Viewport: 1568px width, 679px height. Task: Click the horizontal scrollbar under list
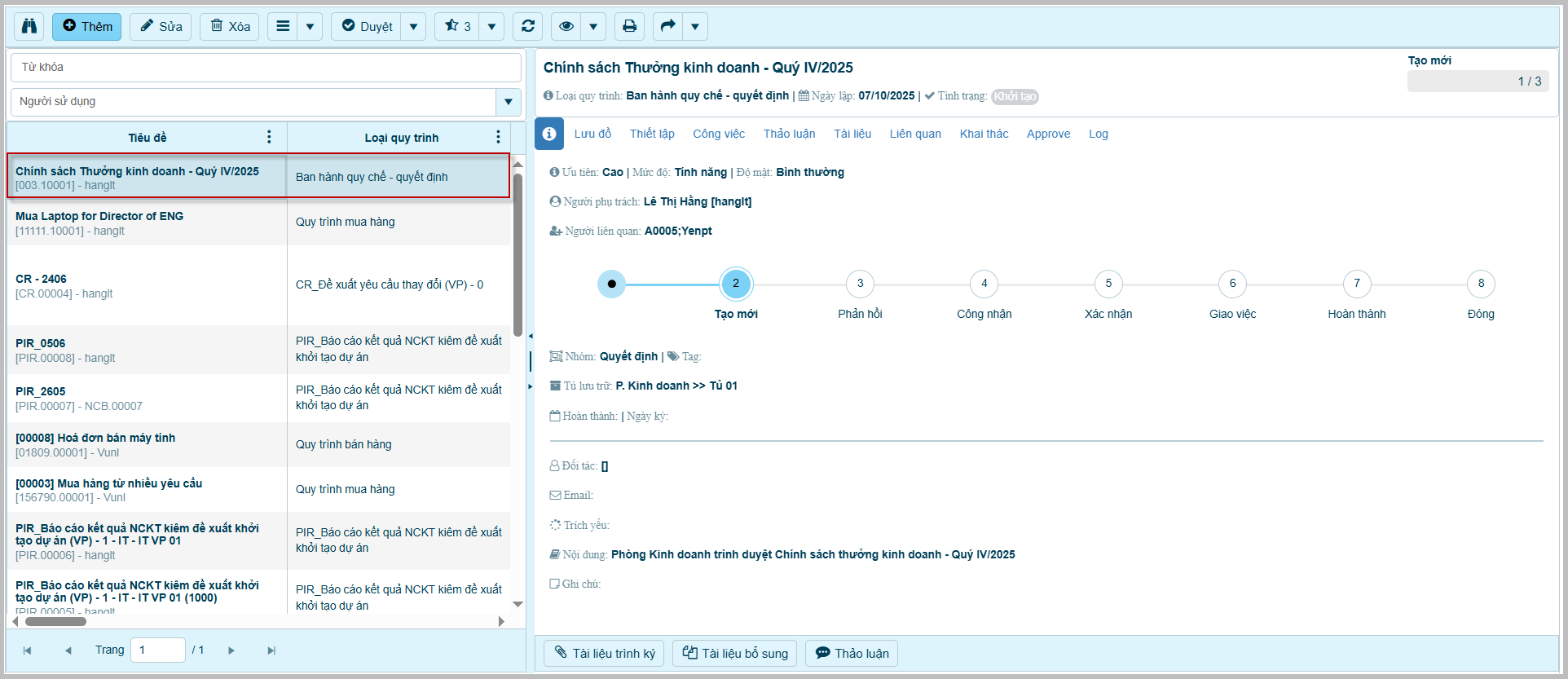coord(55,621)
